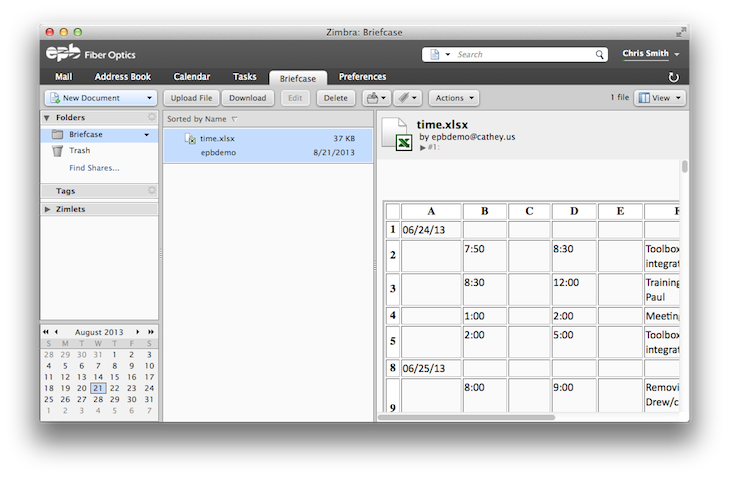729x477 pixels.
Task: Click cell showing 7:50
Action: point(484,255)
